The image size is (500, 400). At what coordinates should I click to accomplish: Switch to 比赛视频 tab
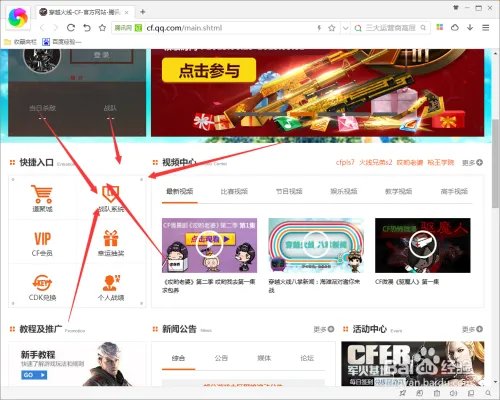pos(234,191)
